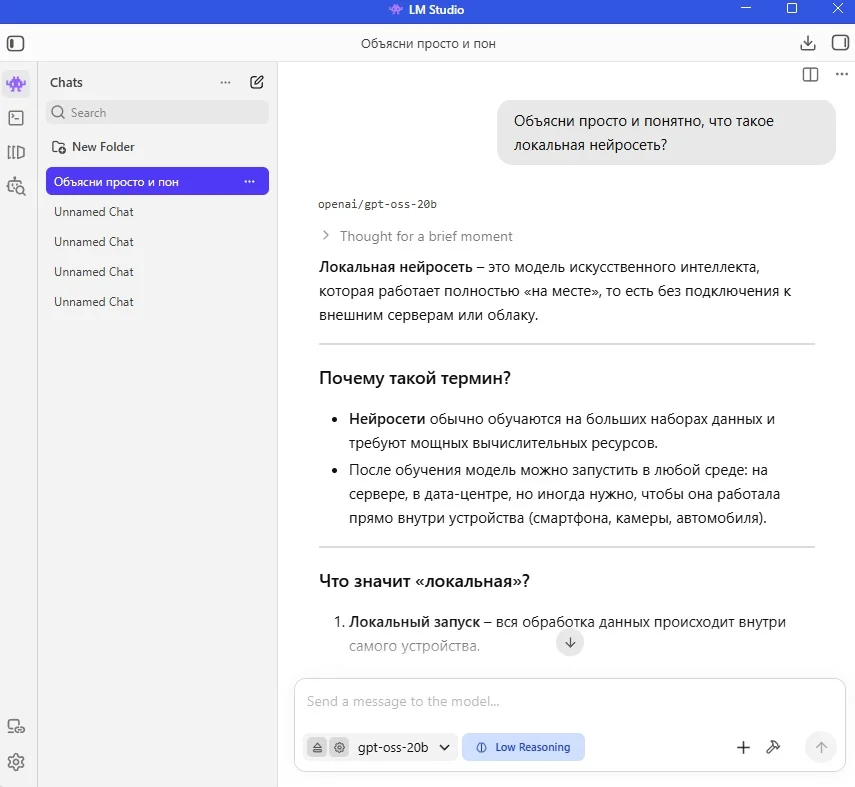Open the app settings gear icon
This screenshot has height=787, width=855.
(x=16, y=762)
